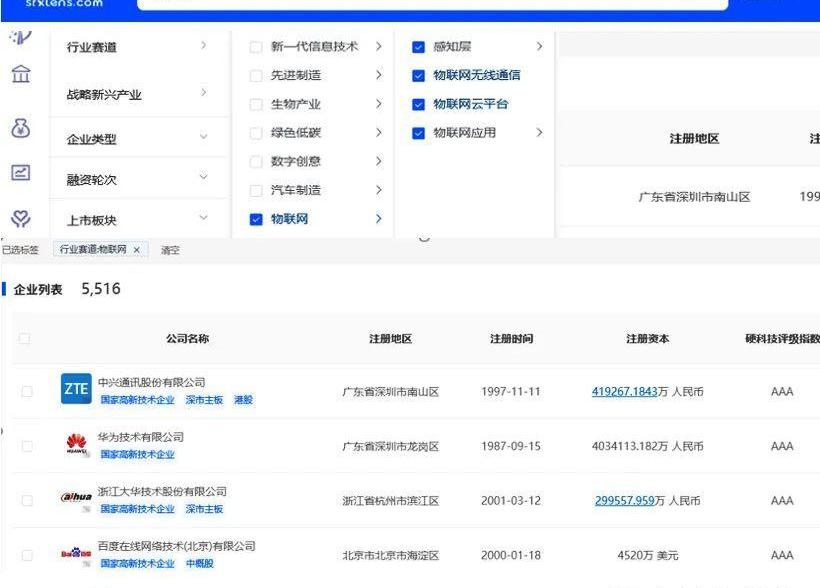The height and width of the screenshot is (588, 820).
Task: Click the 注册资本 column header
Action: 647,339
